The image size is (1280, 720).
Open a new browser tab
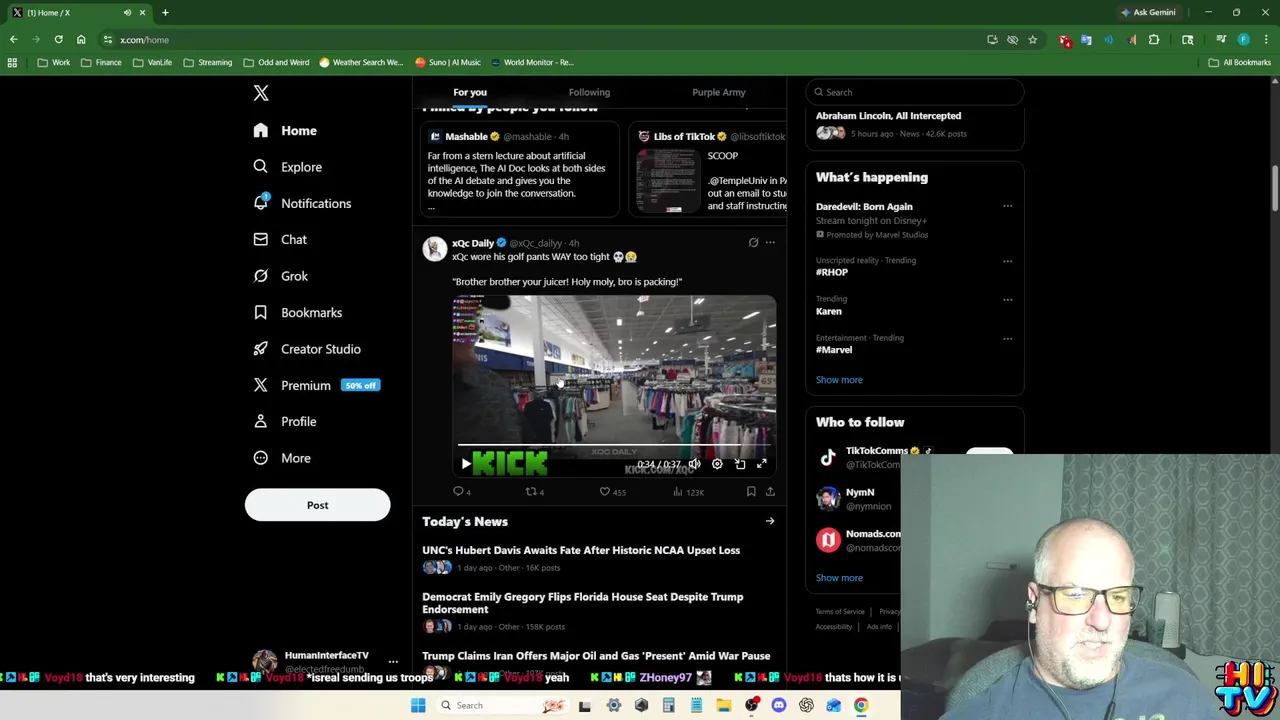click(x=165, y=13)
